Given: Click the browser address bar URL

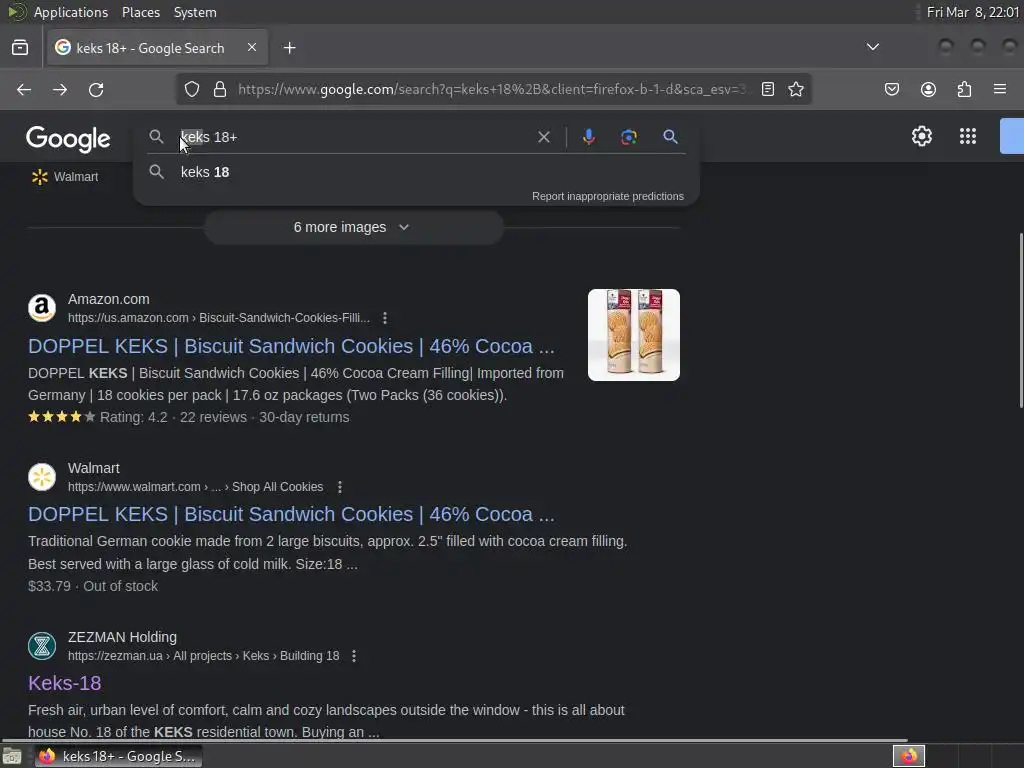Looking at the screenshot, I should pyautogui.click(x=491, y=89).
